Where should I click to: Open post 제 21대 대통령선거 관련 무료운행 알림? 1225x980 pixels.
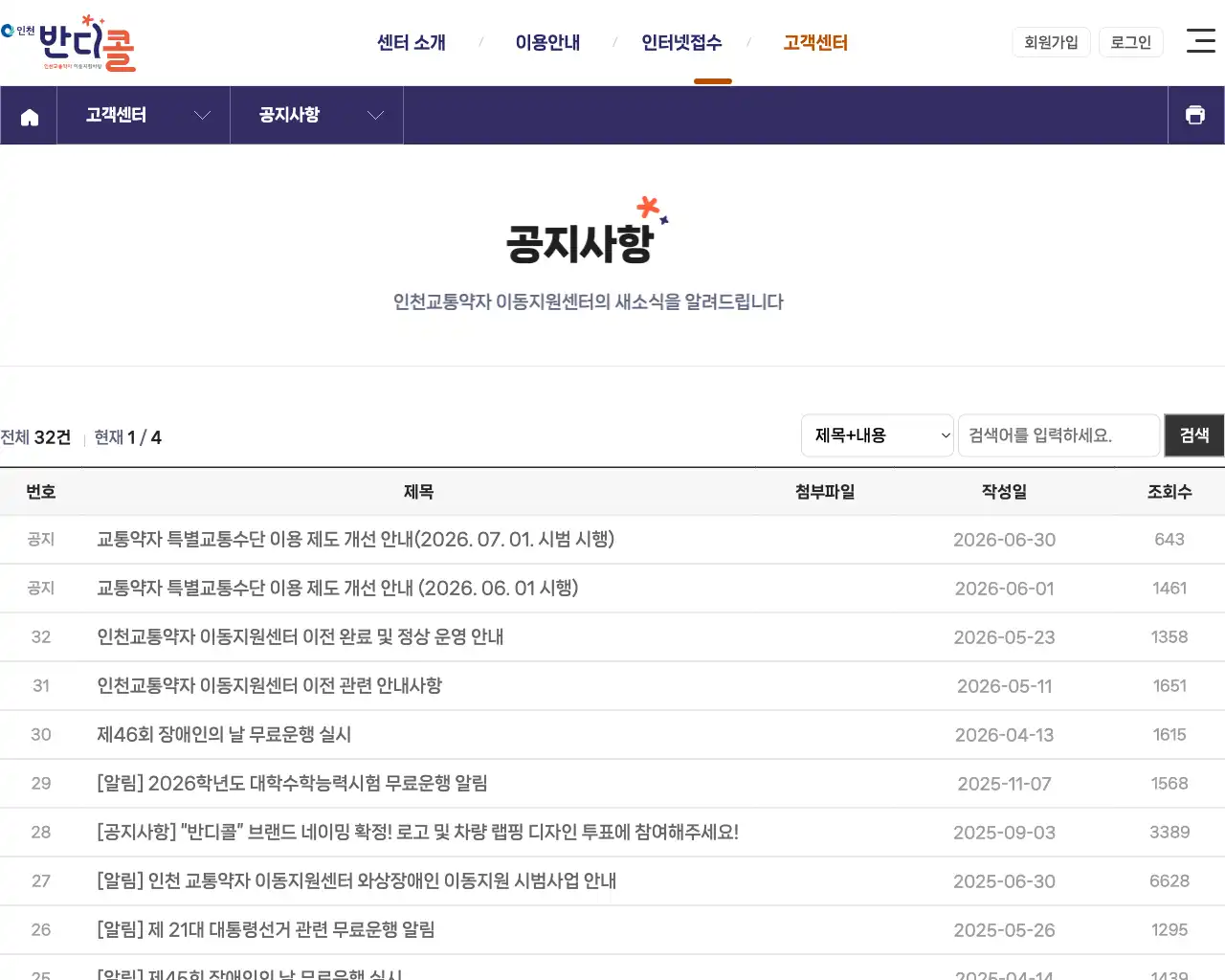(x=266, y=929)
